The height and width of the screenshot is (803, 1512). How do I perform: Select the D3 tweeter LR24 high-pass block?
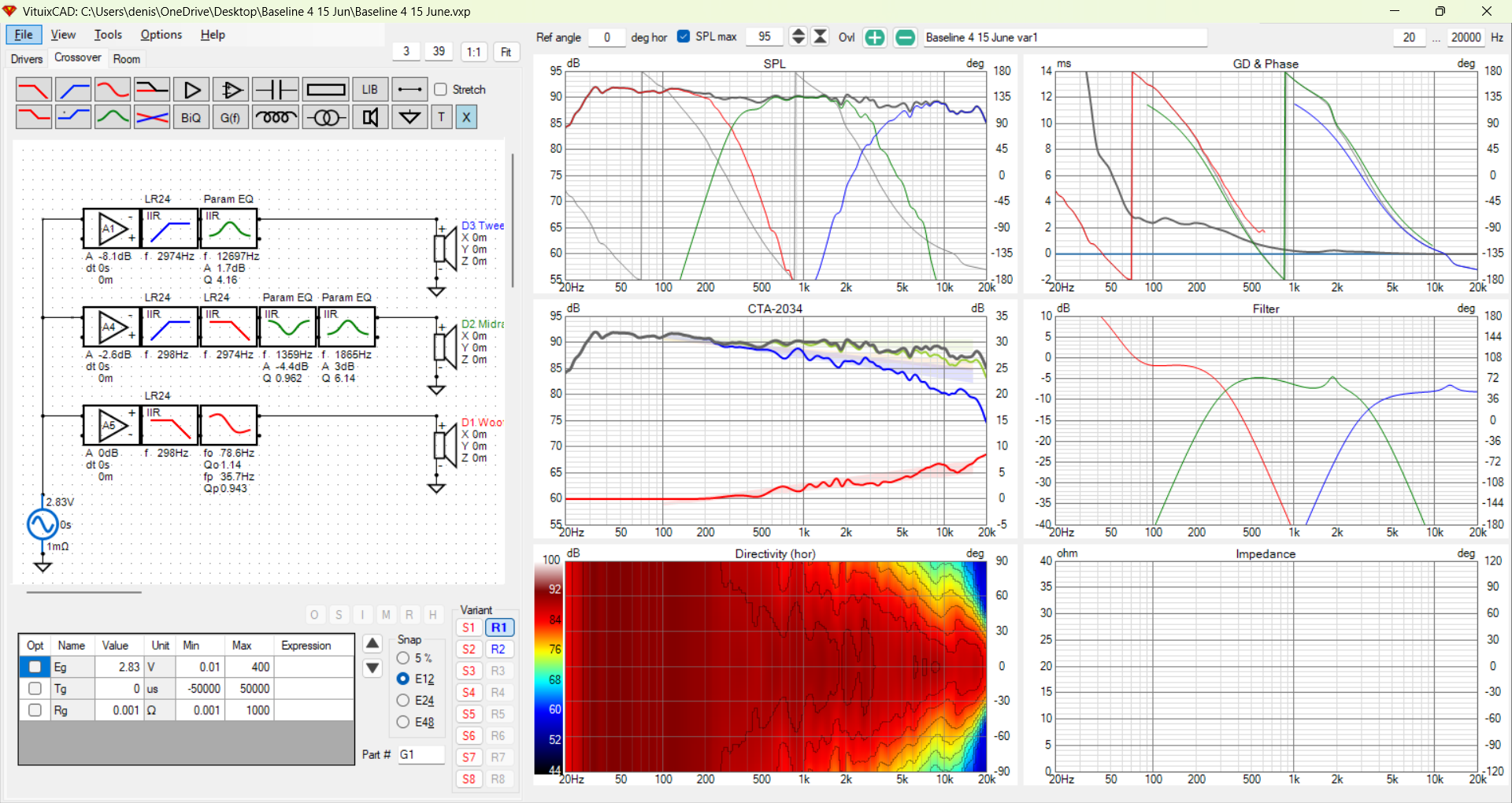(x=169, y=228)
